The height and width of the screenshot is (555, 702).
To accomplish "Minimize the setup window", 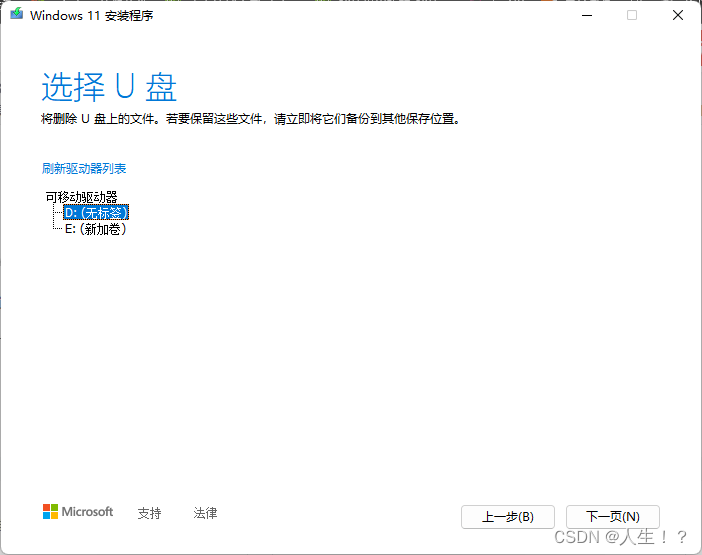I will pyautogui.click(x=587, y=15).
